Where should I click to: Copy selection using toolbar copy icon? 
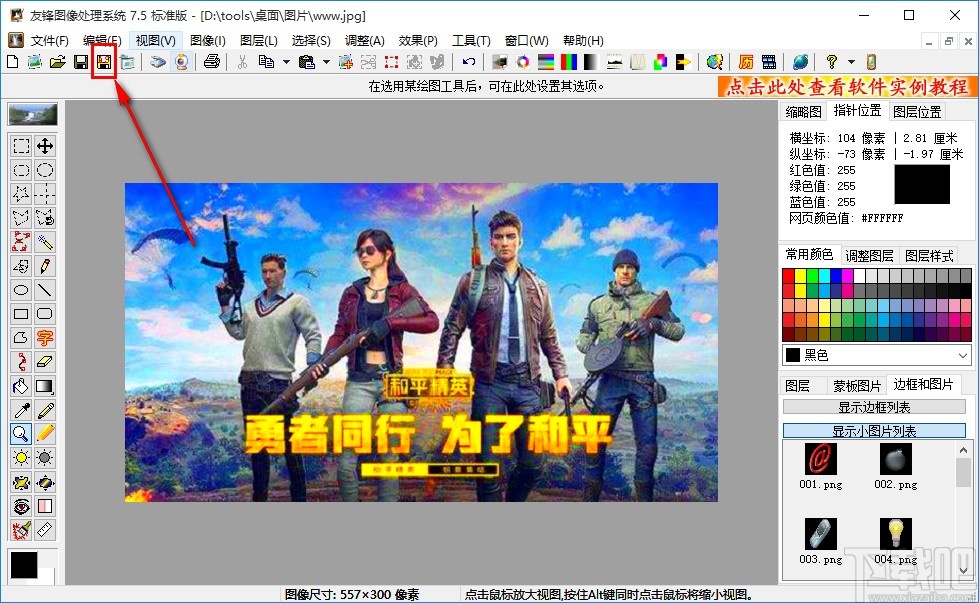click(267, 62)
